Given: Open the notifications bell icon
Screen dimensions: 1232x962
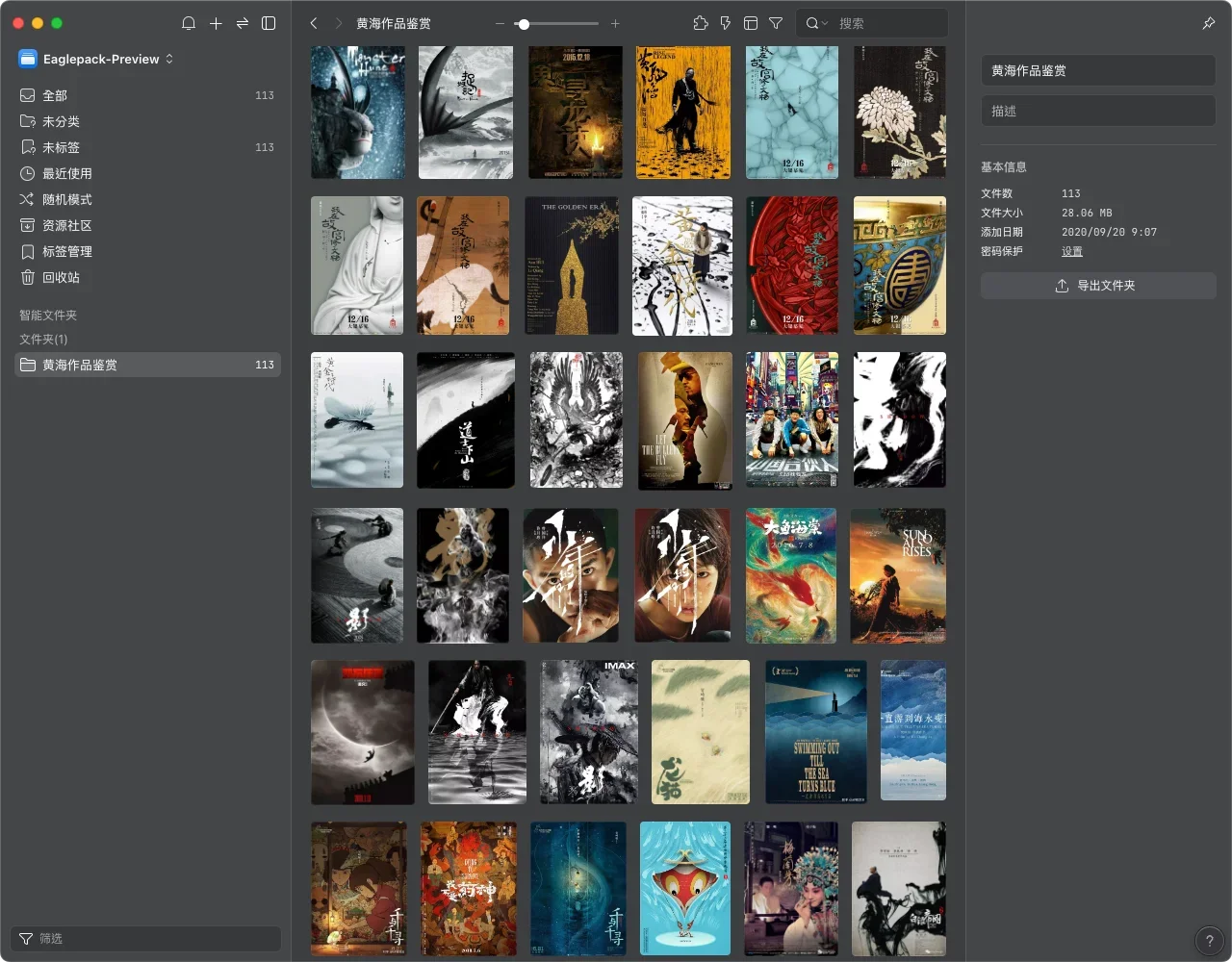Looking at the screenshot, I should [189, 23].
